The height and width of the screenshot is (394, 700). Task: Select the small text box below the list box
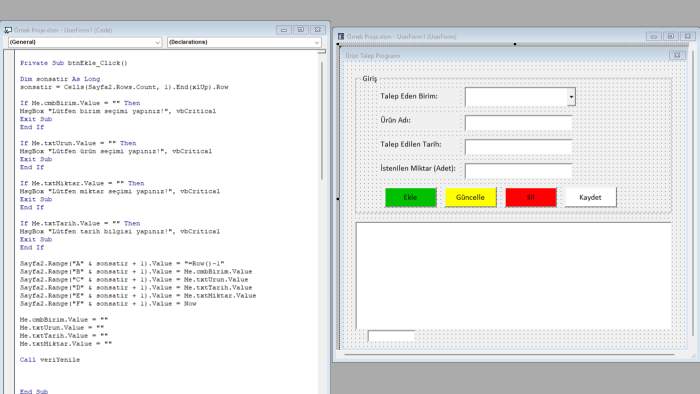(392, 336)
